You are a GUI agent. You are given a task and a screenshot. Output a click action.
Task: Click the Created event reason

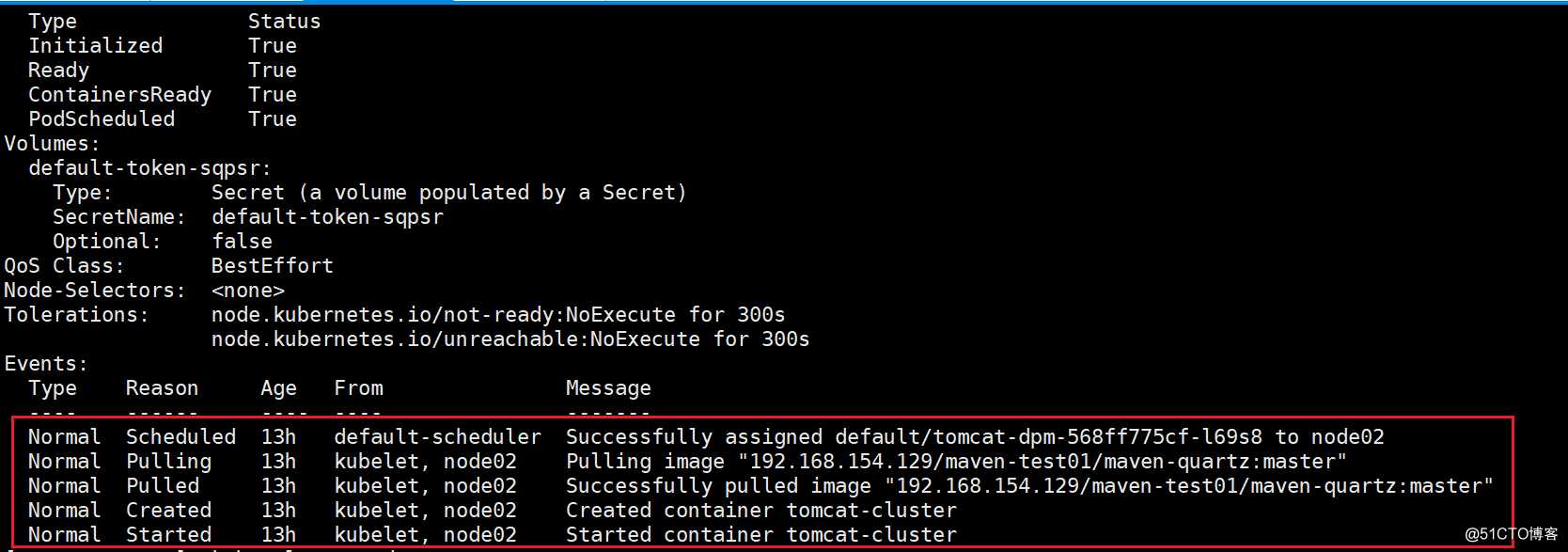tap(168, 511)
